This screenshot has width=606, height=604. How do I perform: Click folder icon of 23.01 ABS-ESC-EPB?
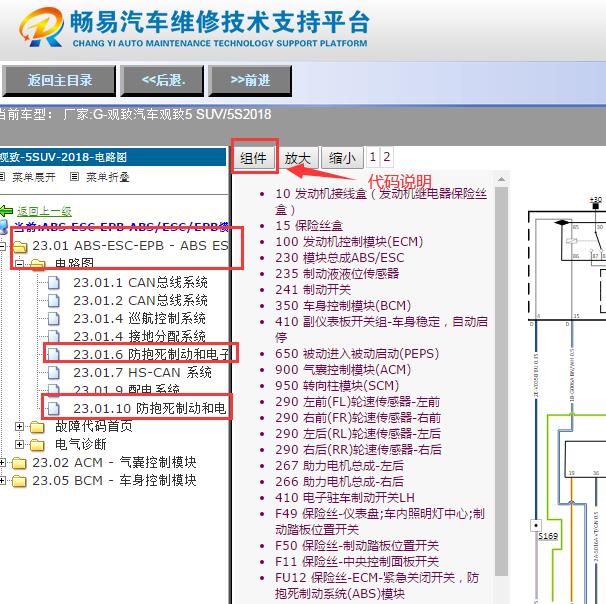pos(20,246)
